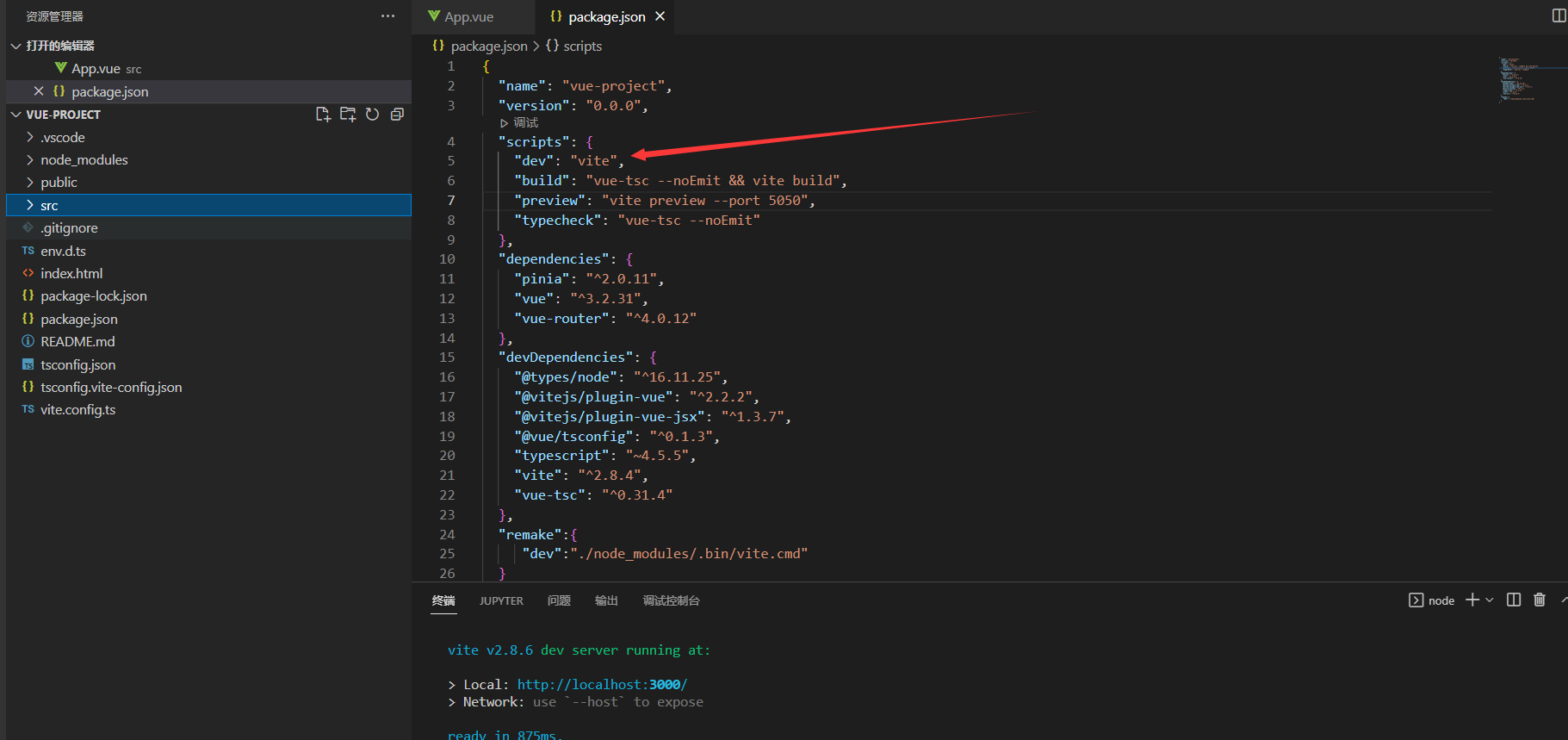The image size is (1568, 740).
Task: Collapse all folders in explorer
Action: point(397,115)
